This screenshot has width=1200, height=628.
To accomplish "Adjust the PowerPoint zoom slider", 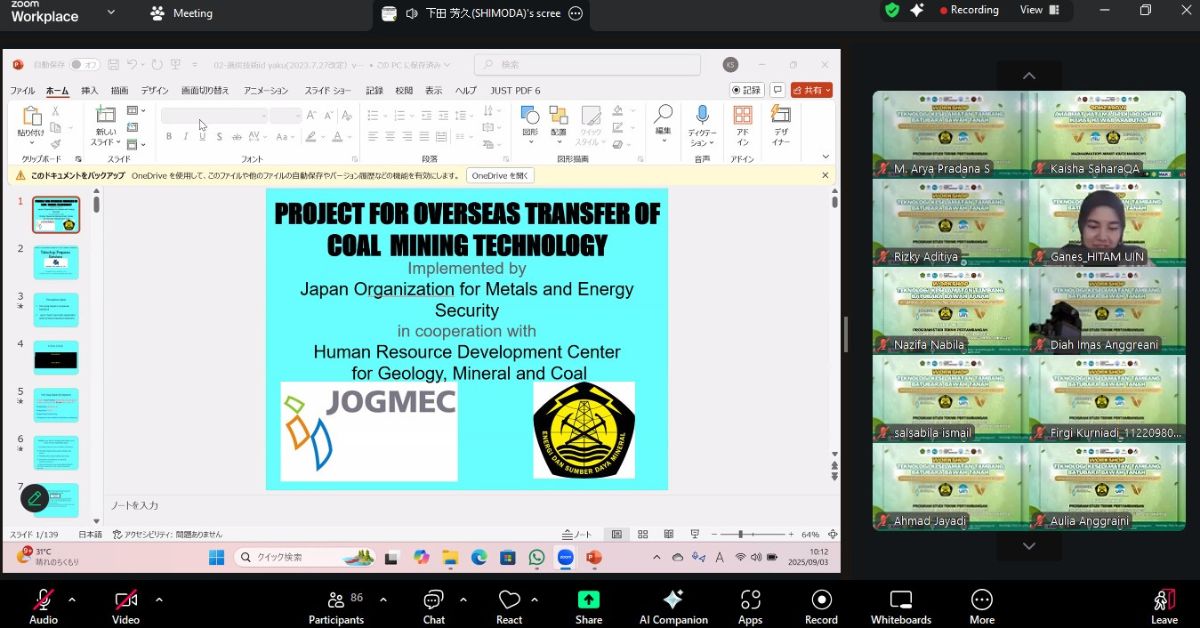I will coord(754,535).
